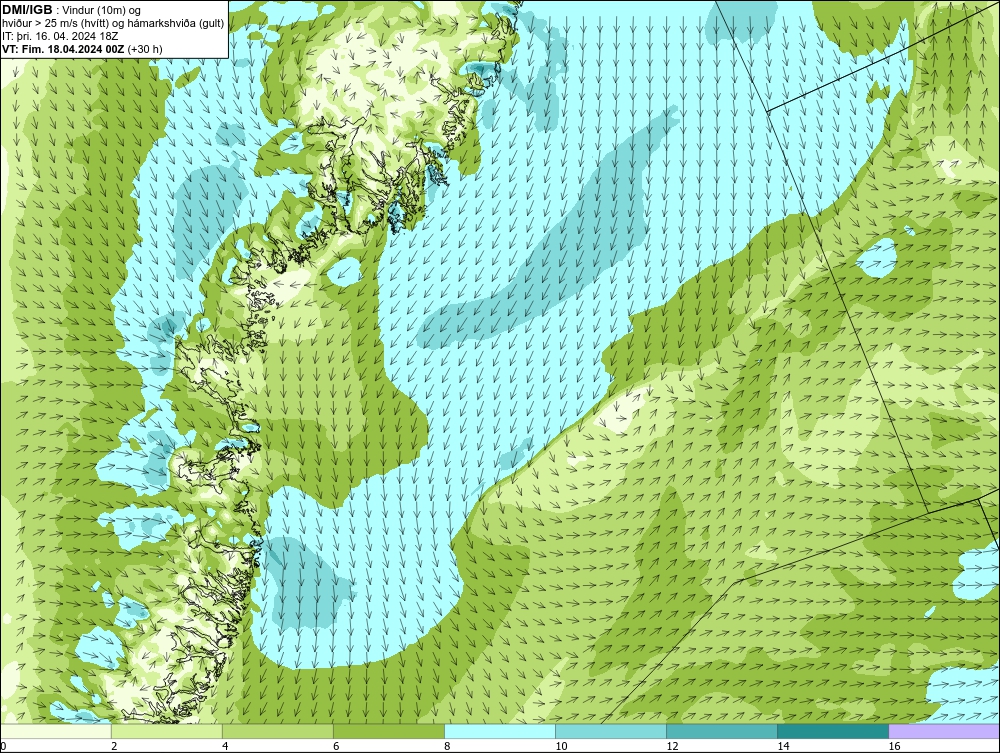Click the 'IT: þri. 16. 04. 2024 18Z' line
1000x753 pixels.
click(x=60, y=36)
